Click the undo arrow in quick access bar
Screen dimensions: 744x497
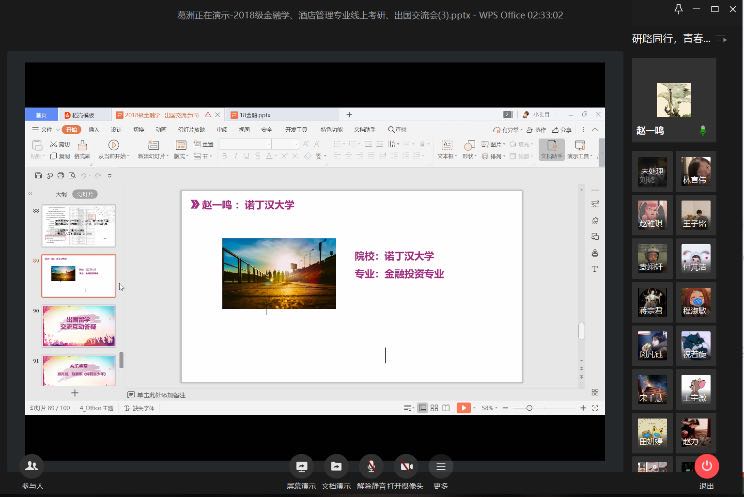pos(84,175)
